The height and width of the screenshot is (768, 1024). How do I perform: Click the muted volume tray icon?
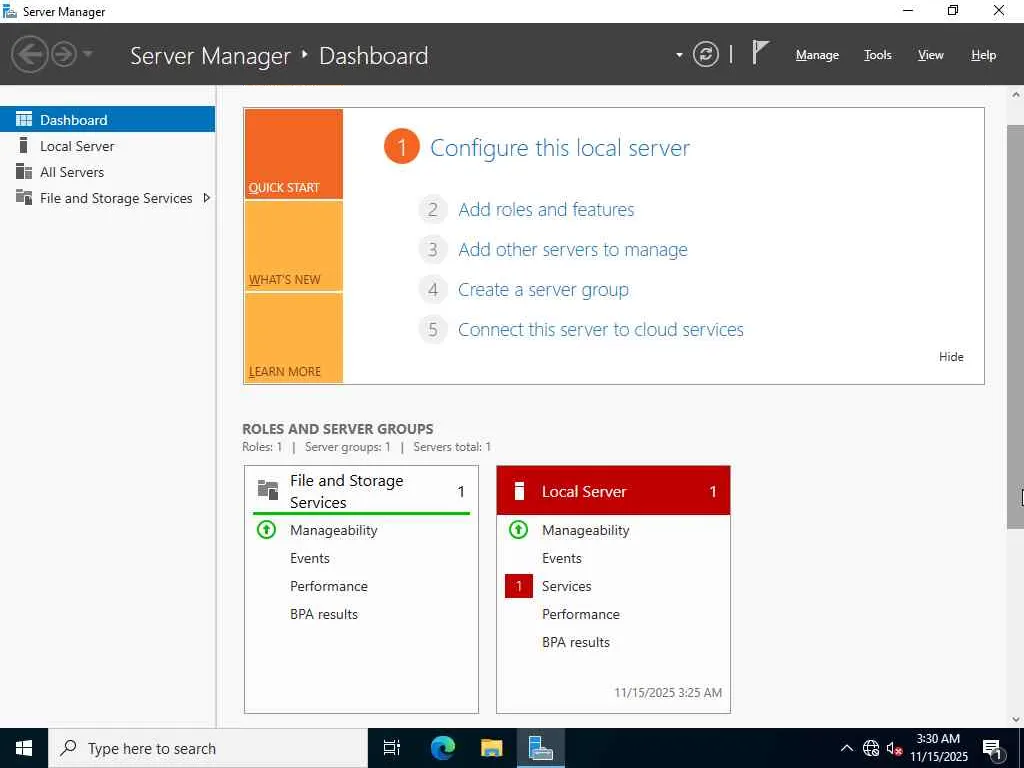[x=894, y=748]
